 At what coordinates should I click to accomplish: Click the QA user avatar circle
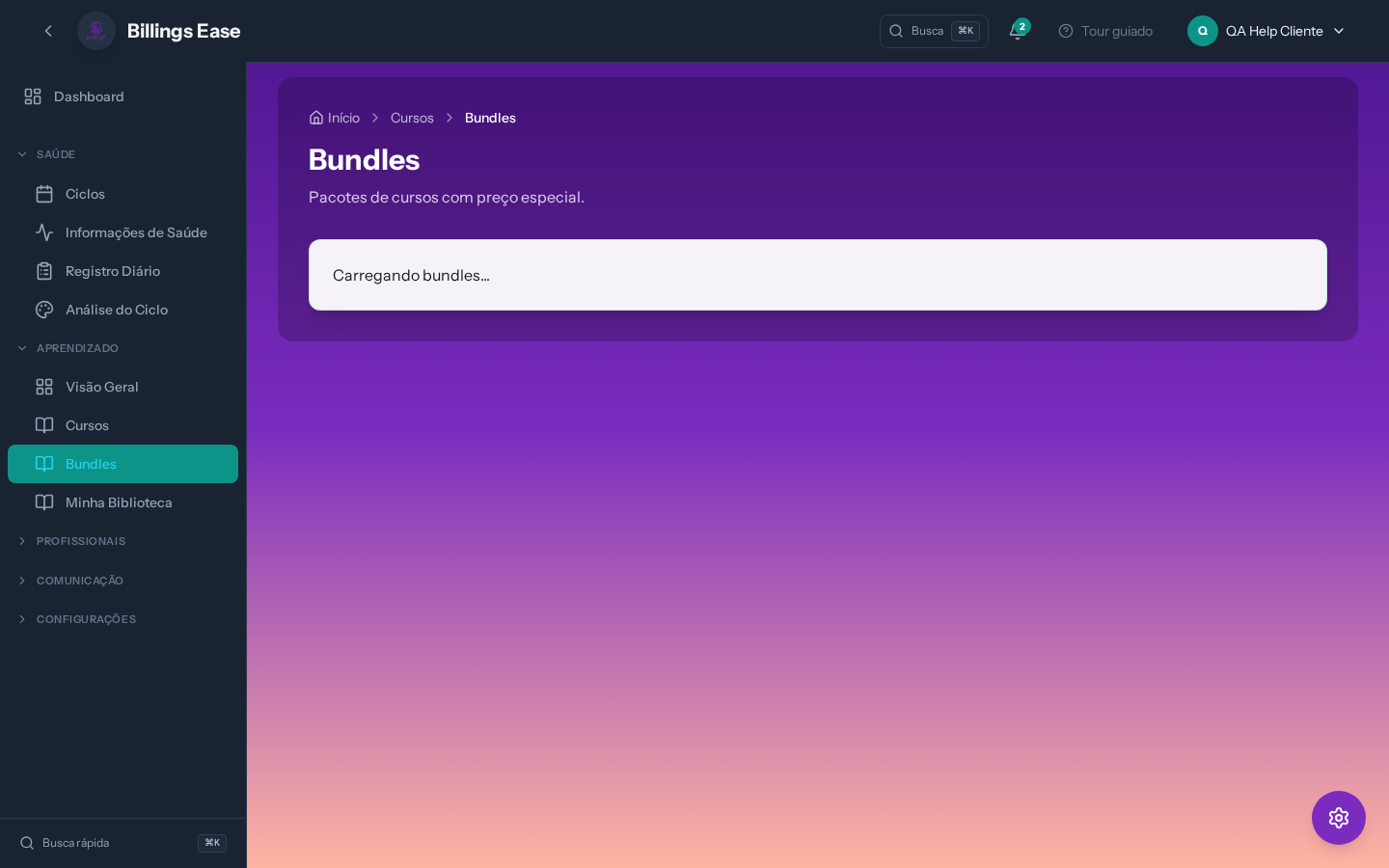point(1202,31)
